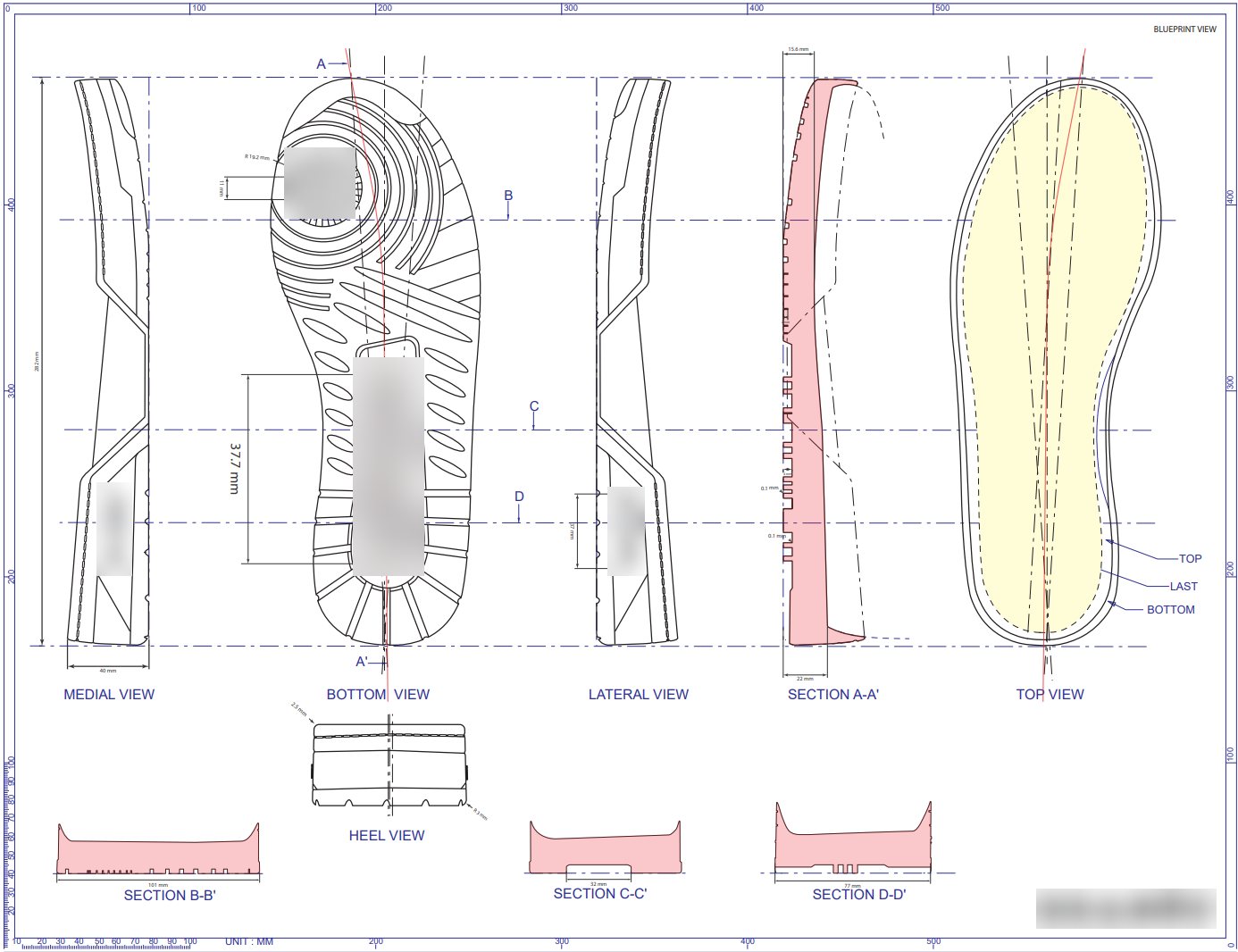The height and width of the screenshot is (952, 1238).
Task: Click section line marker 'D'
Action: (519, 497)
